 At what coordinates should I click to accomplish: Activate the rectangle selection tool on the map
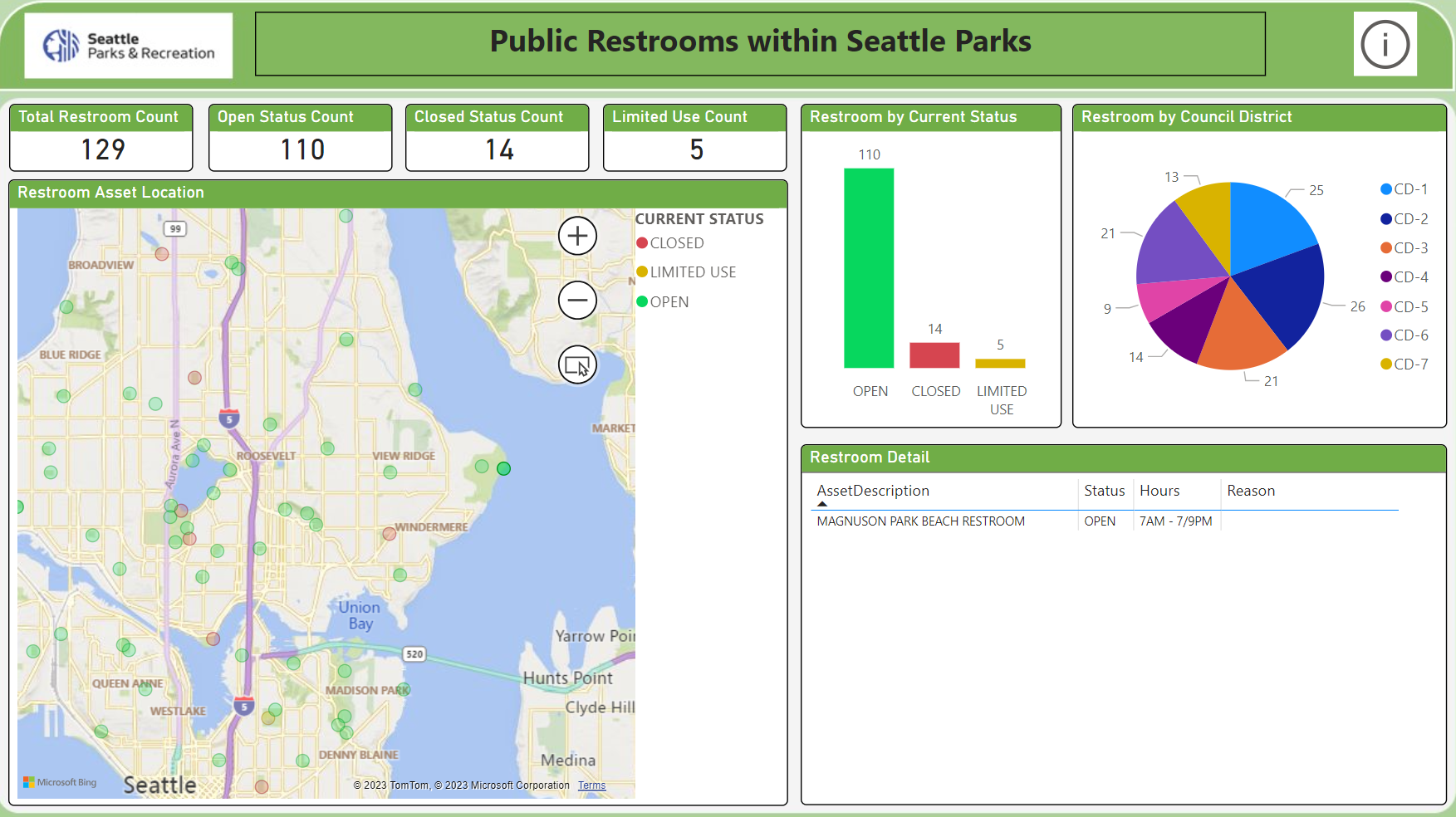coord(577,364)
